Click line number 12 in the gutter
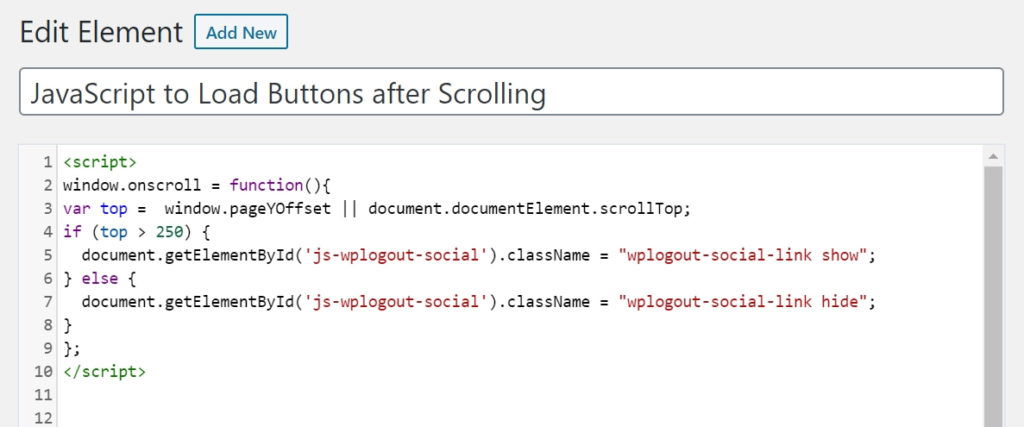Image resolution: width=1024 pixels, height=427 pixels. 42,418
